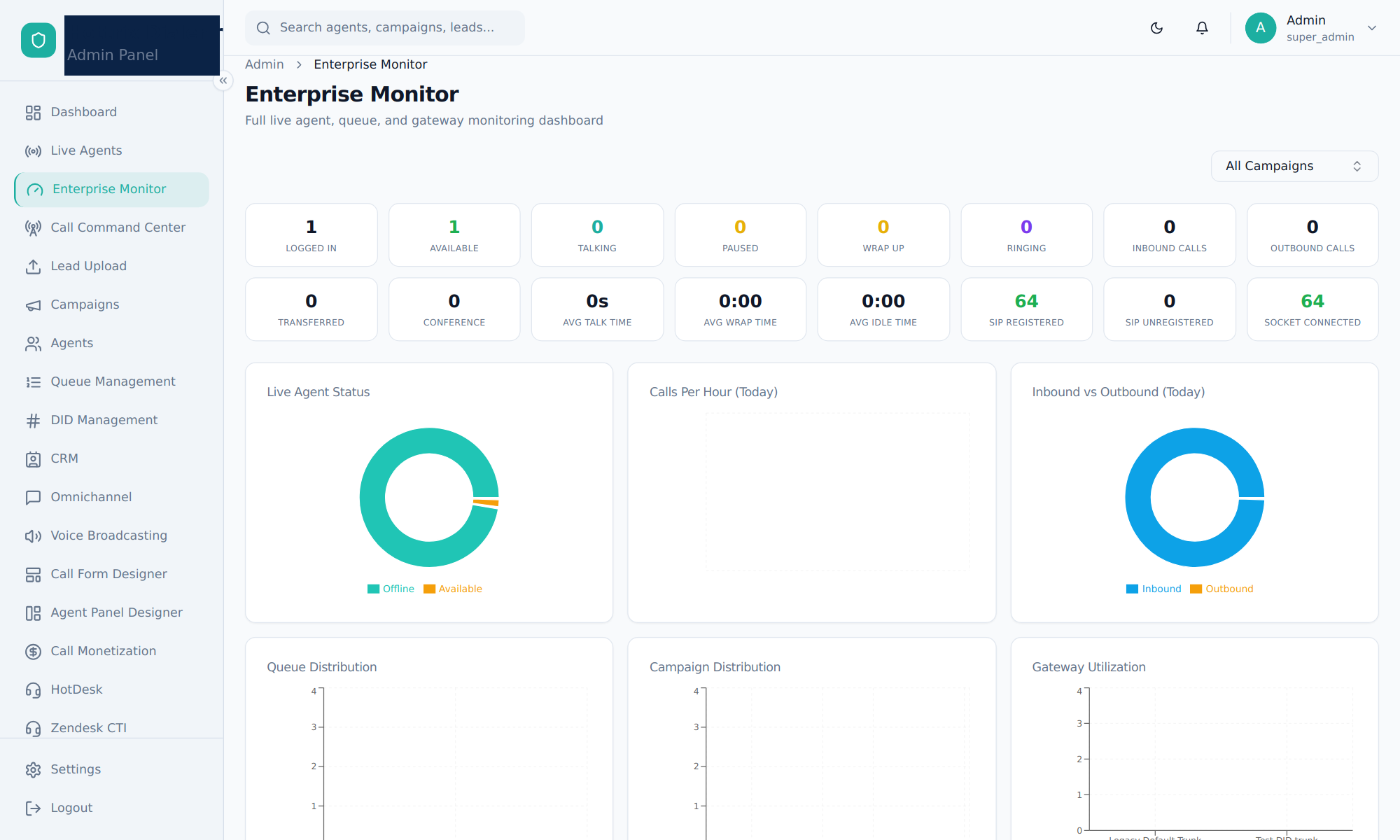1400x840 pixels.
Task: Click the Agents people icon
Action: click(33, 344)
